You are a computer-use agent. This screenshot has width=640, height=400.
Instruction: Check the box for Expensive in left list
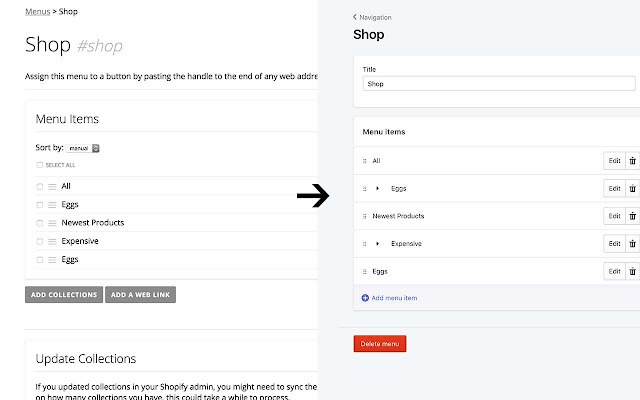point(40,242)
